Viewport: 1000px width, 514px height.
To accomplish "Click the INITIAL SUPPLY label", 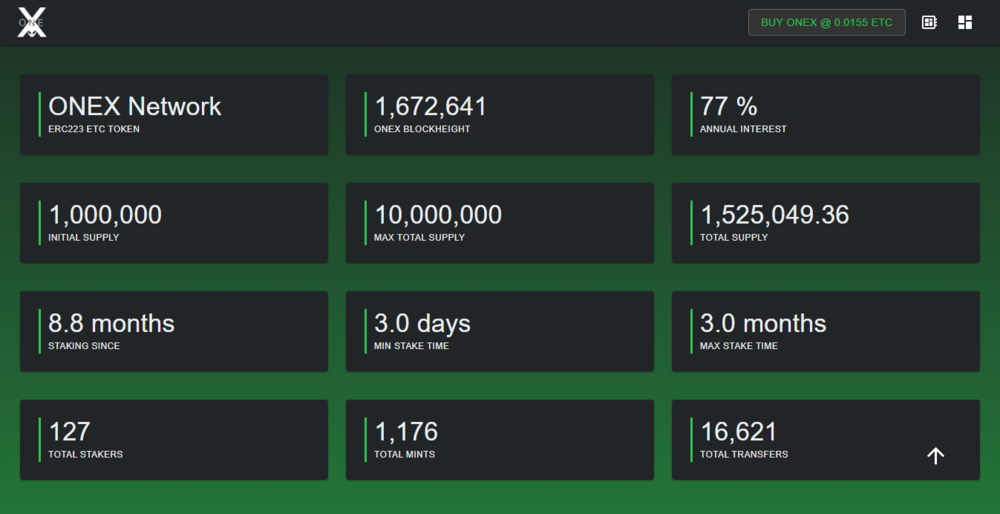I will tap(84, 238).
